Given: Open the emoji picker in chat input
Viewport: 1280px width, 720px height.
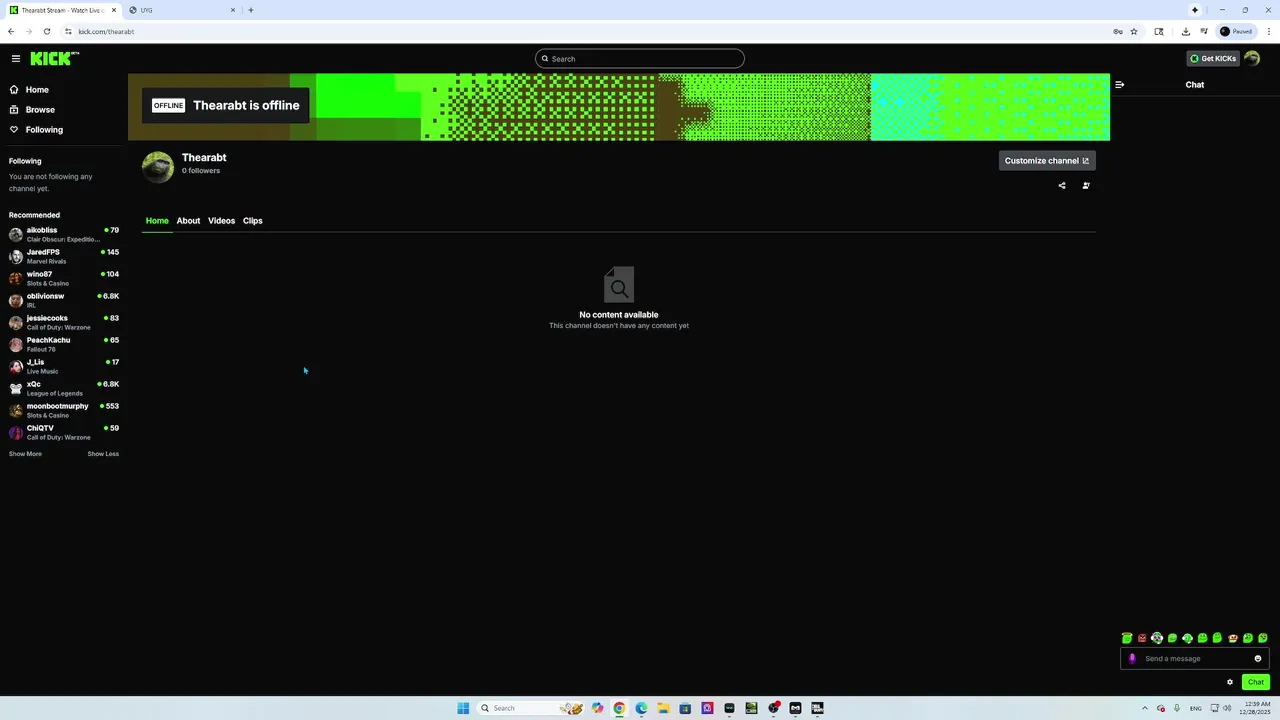Looking at the screenshot, I should click(1258, 659).
